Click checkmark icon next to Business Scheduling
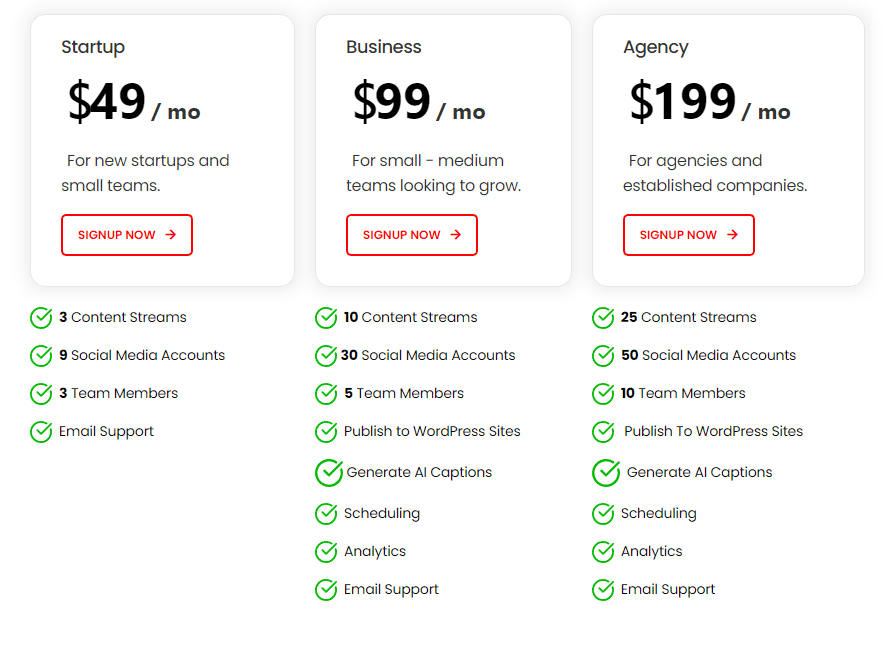Viewport: 883px width, 652px height. [x=326, y=514]
